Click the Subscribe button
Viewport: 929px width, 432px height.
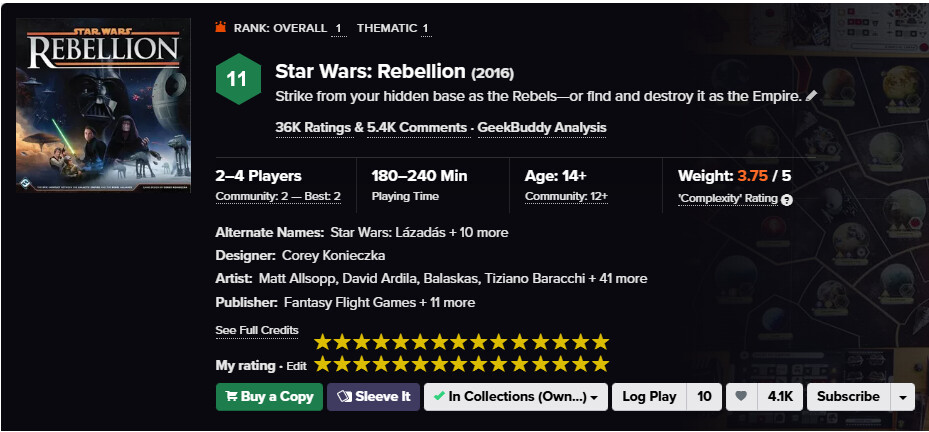[848, 397]
